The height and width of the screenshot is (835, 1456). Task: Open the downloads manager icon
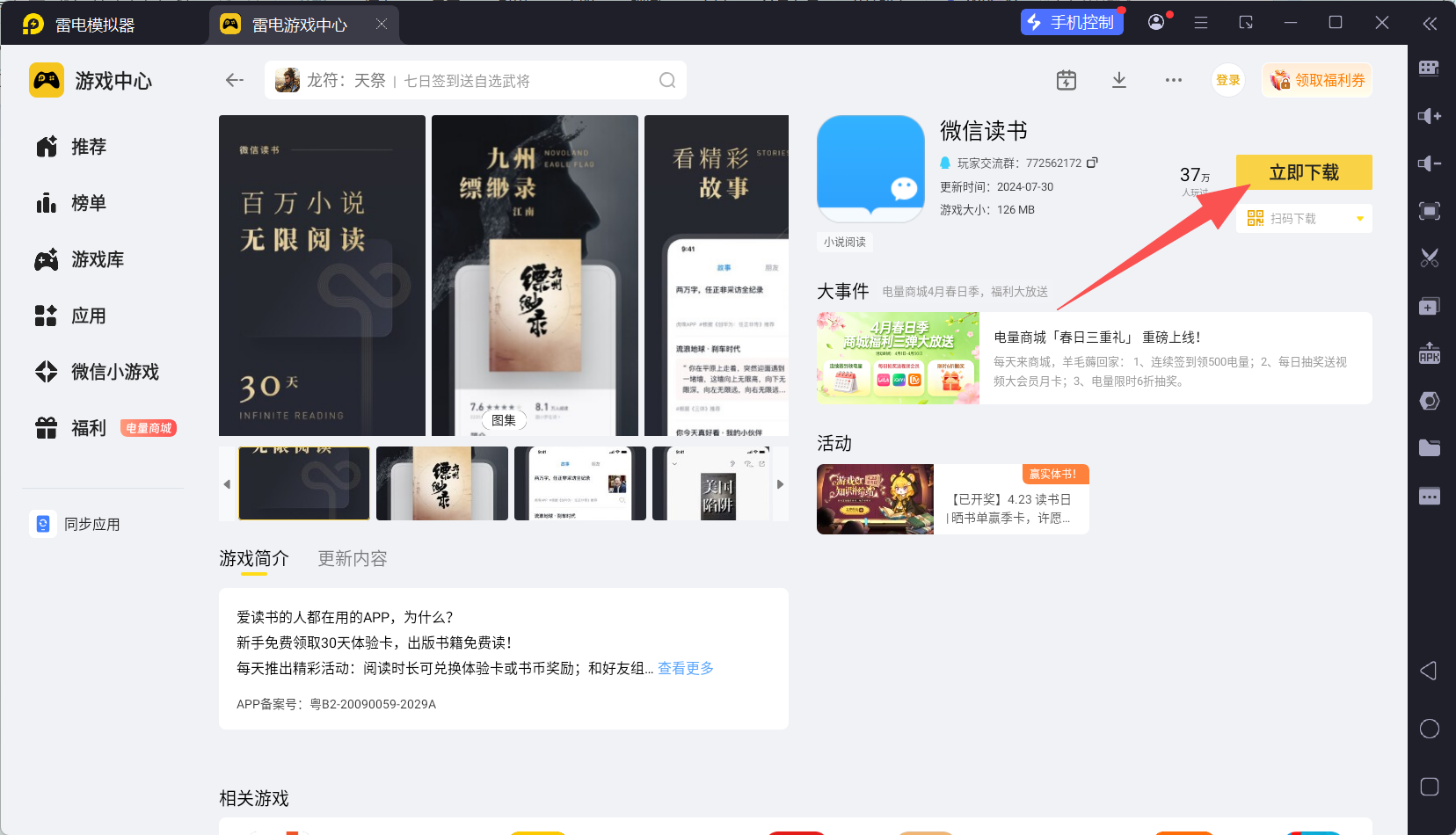click(1119, 80)
